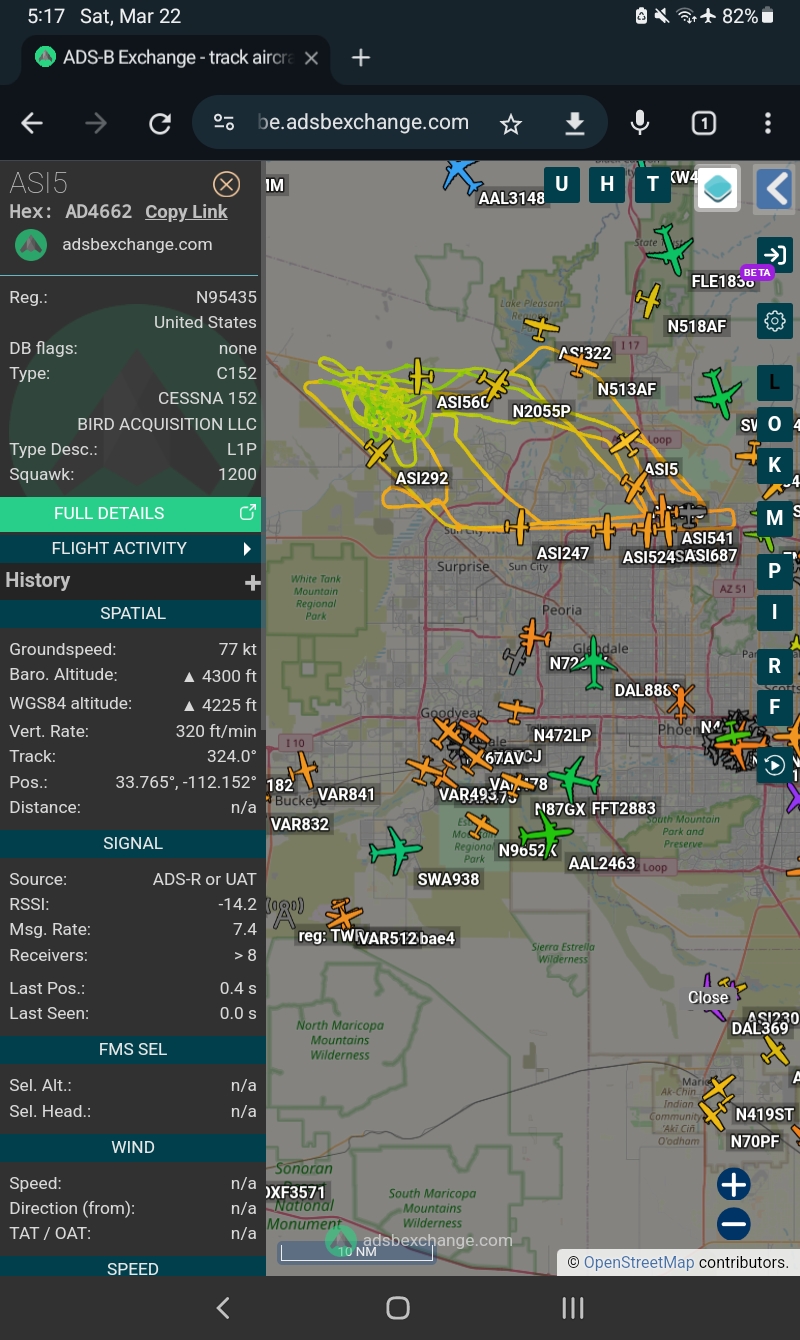Select the AAL2463 green aircraft icon

[545, 831]
